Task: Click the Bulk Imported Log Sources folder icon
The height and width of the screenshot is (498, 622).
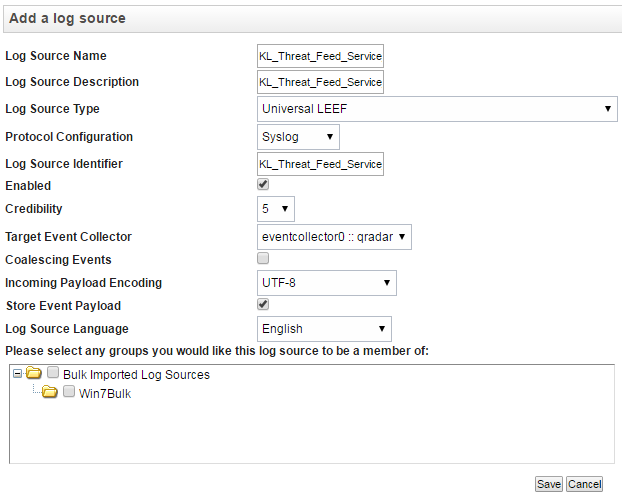Action: 34,374
